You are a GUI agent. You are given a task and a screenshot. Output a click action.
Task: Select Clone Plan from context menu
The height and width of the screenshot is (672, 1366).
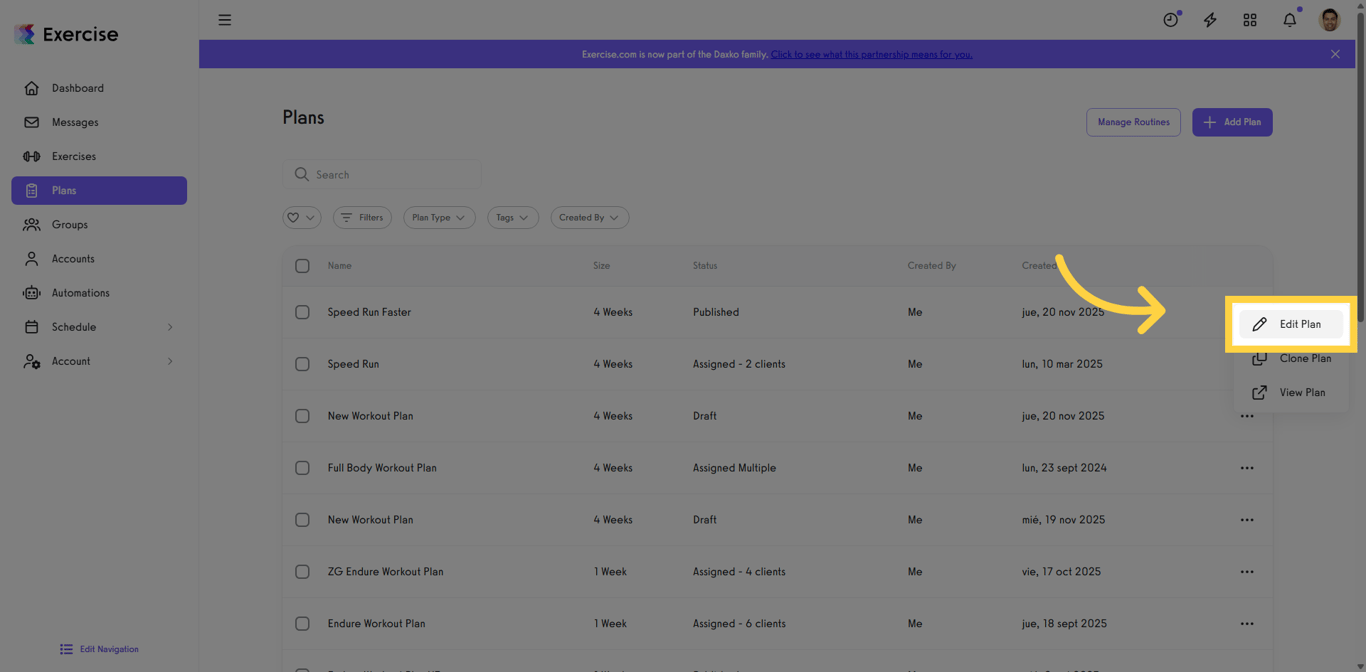1291,358
